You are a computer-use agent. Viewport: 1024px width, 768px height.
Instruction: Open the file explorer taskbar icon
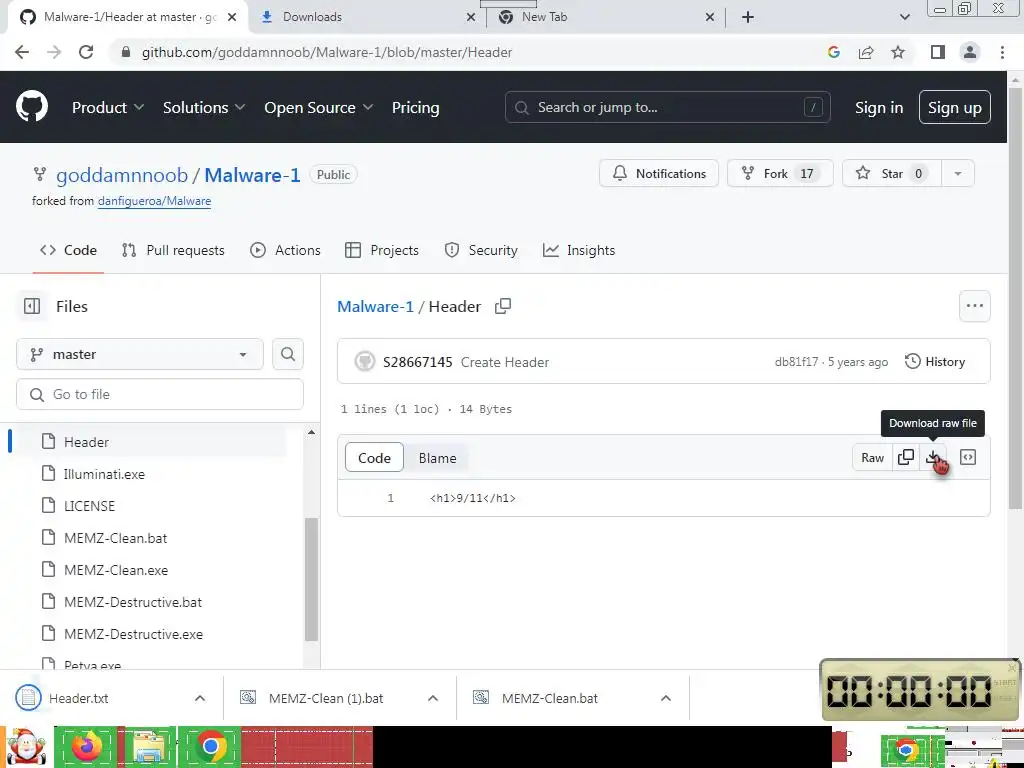(x=148, y=746)
